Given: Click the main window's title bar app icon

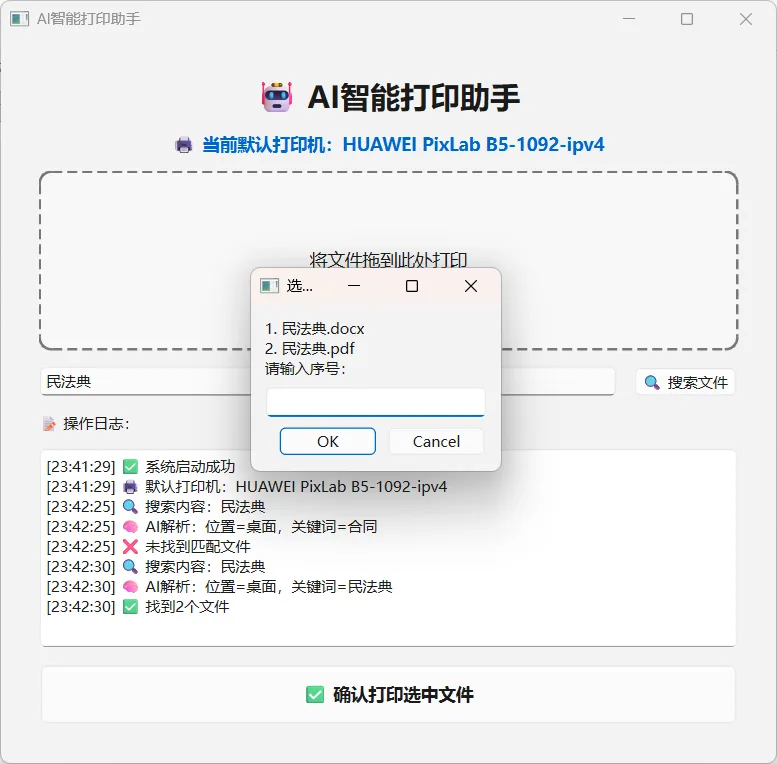Looking at the screenshot, I should [20, 19].
